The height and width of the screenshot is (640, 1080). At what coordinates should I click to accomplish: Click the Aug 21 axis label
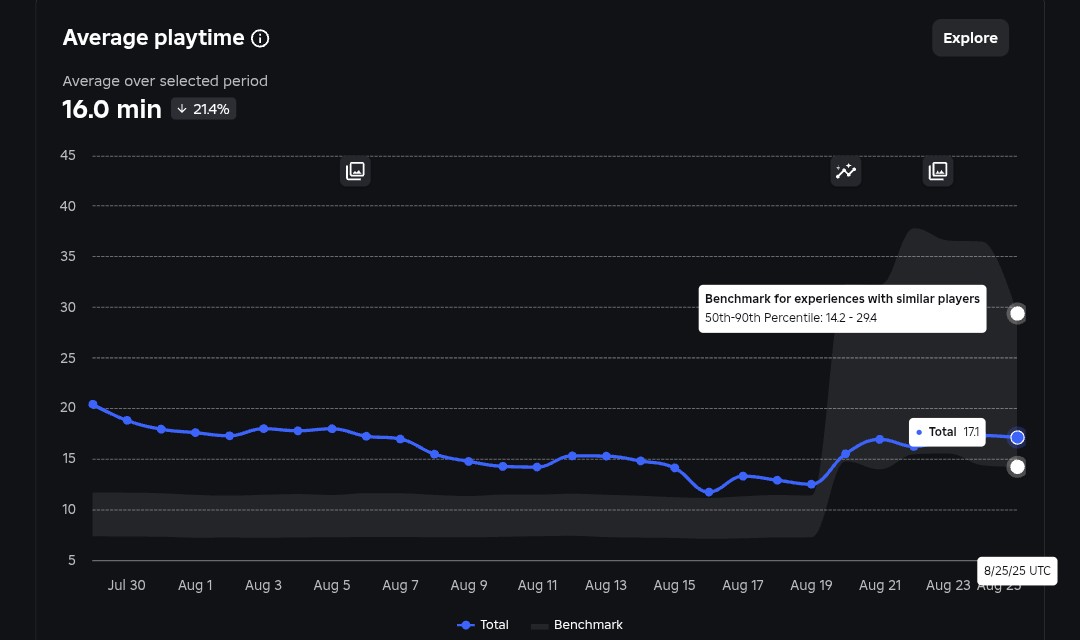tap(880, 585)
